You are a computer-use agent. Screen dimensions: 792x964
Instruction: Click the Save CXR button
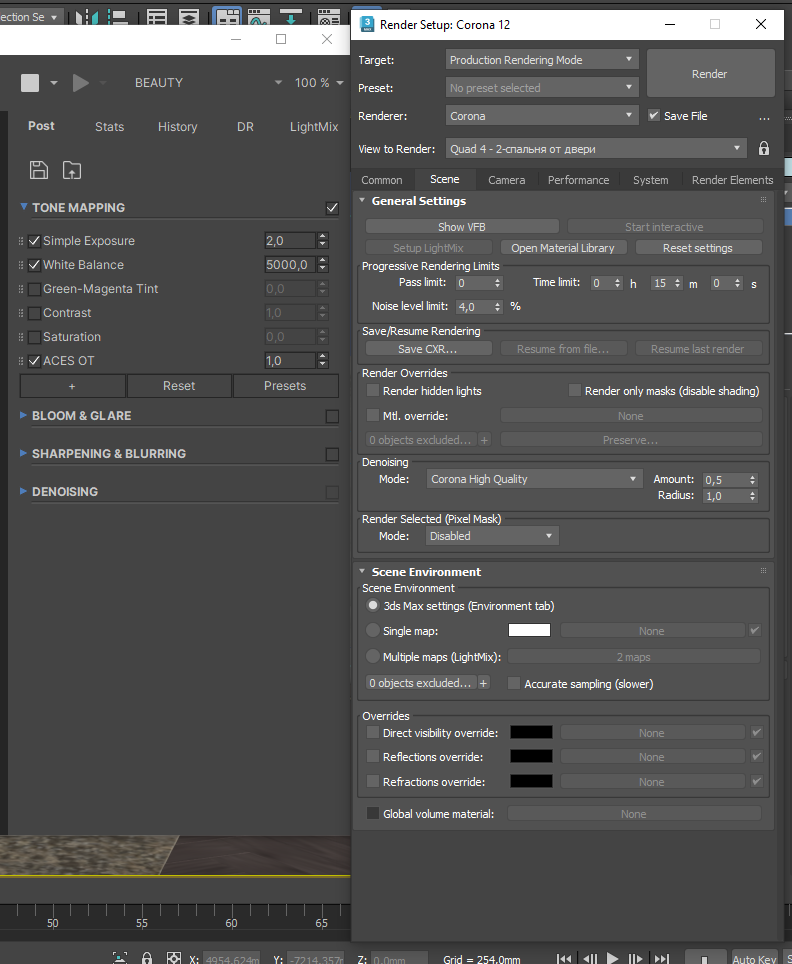pos(427,349)
